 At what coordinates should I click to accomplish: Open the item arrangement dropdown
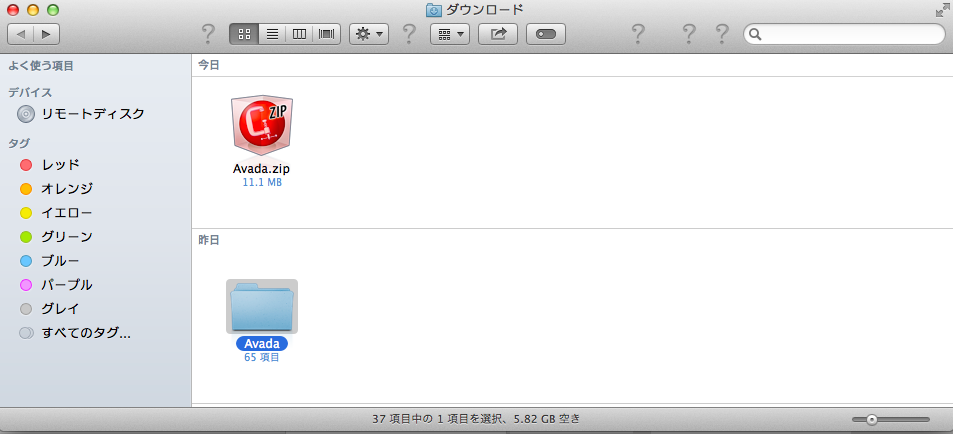coord(450,34)
